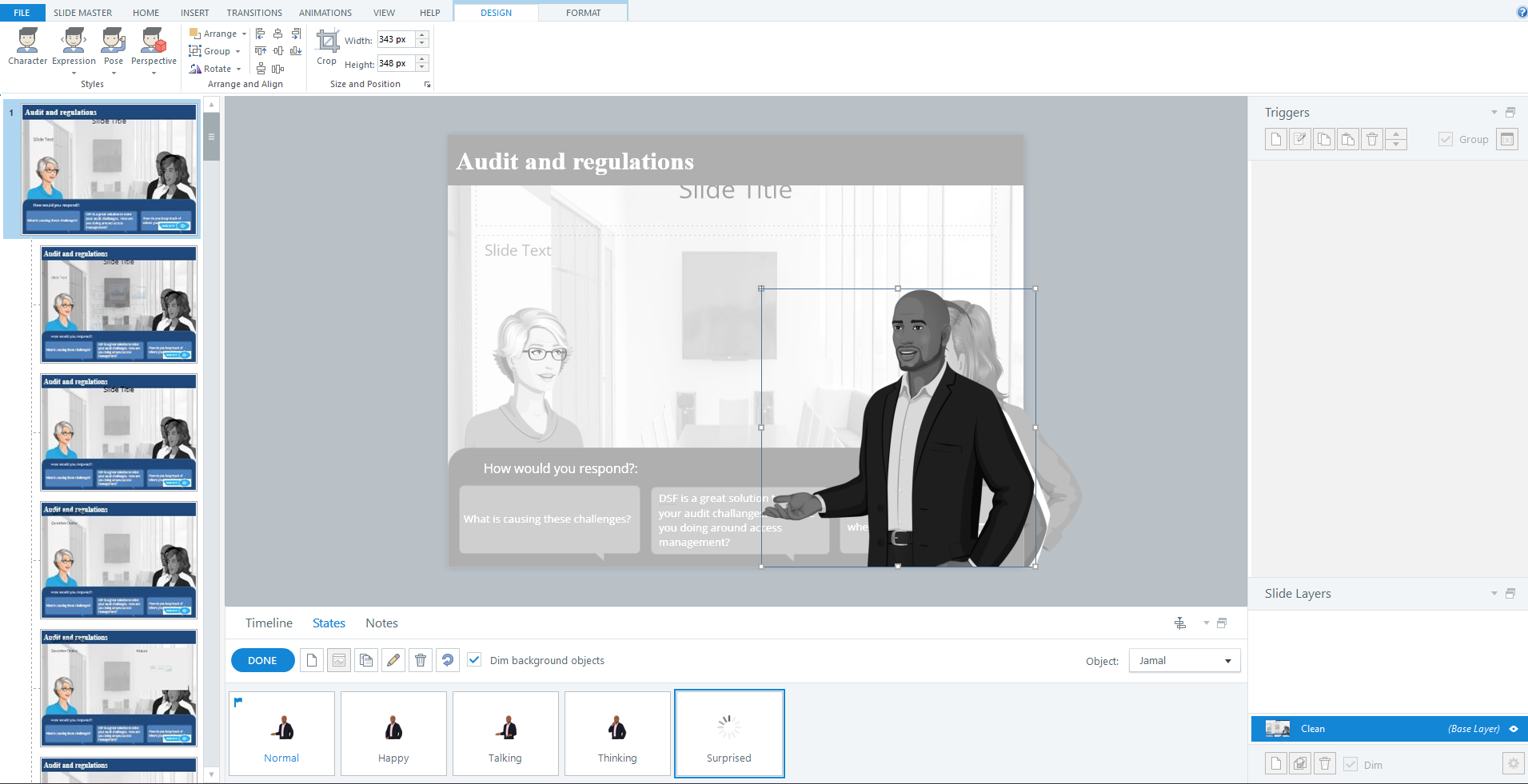The image size is (1528, 784).
Task: Open the Object dropdown showing Jamal
Action: click(x=1184, y=661)
